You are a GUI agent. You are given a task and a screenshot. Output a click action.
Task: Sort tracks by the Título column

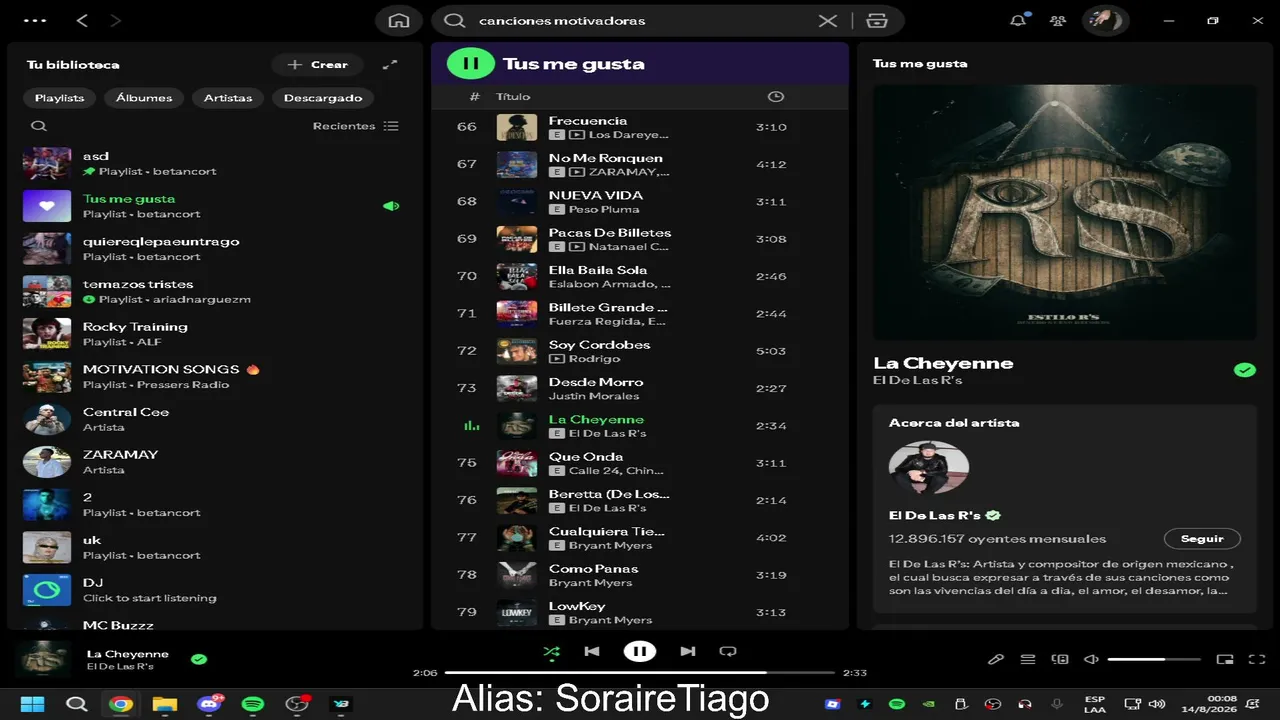[513, 97]
